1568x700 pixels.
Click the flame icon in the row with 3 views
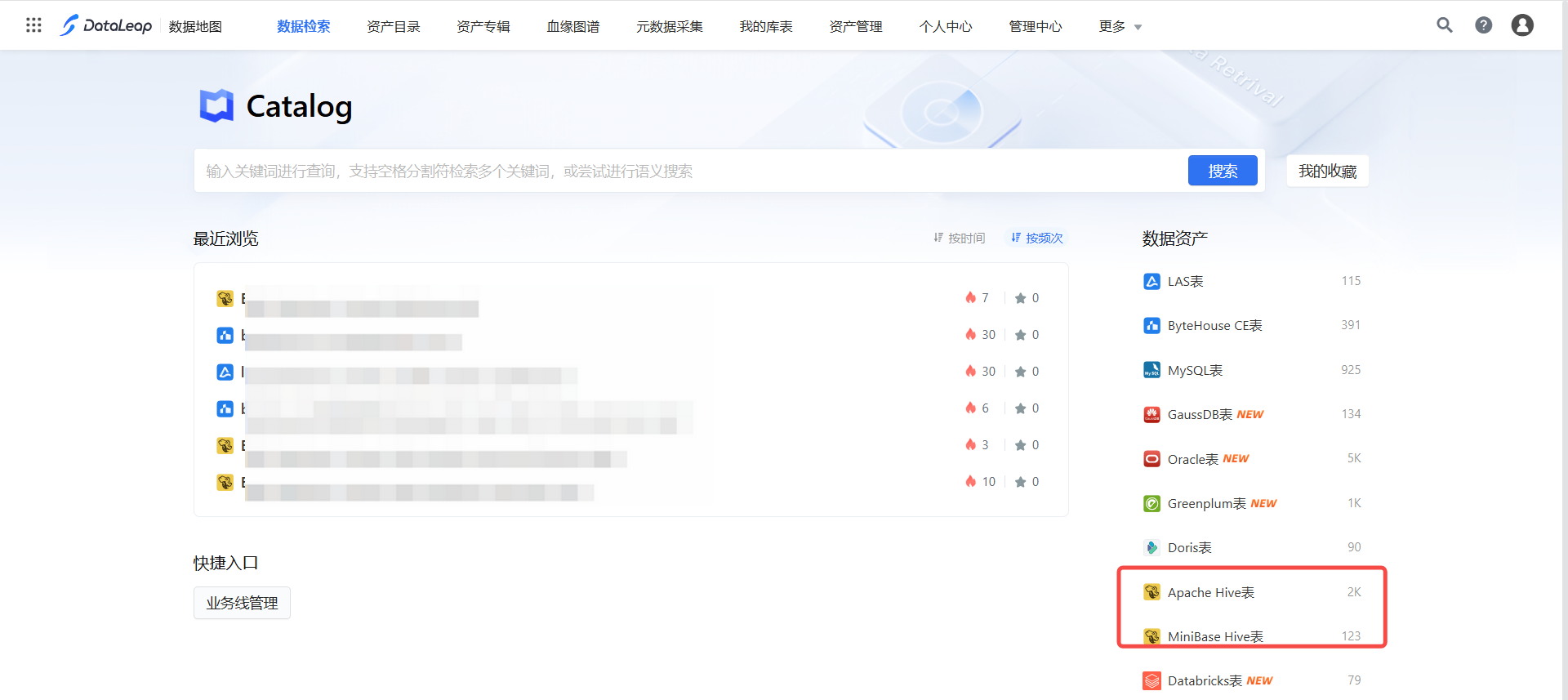pyautogui.click(x=970, y=445)
